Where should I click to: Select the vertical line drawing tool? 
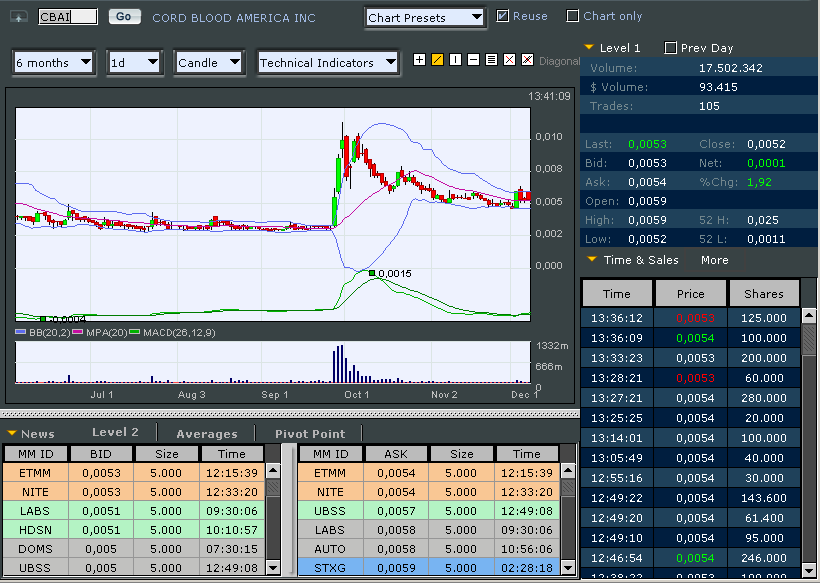(455, 60)
